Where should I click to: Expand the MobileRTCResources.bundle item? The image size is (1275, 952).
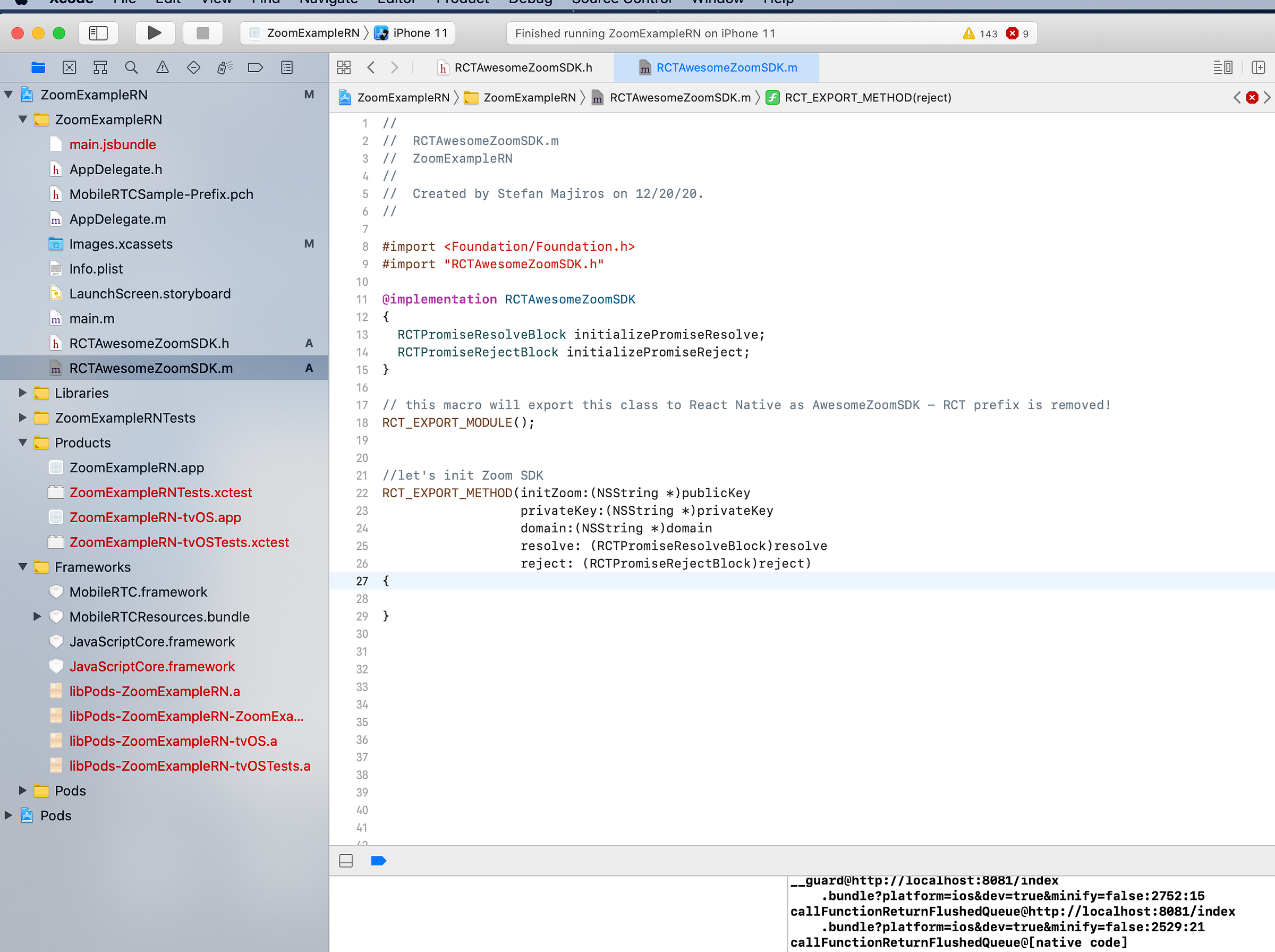[37, 617]
